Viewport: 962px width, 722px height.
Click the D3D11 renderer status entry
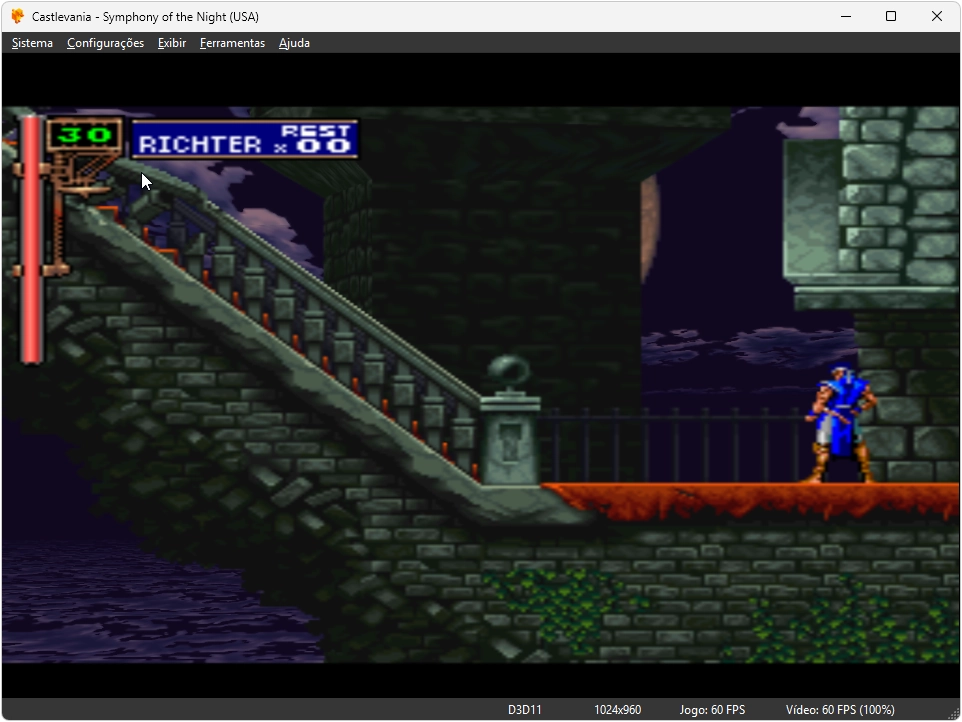[525, 710]
